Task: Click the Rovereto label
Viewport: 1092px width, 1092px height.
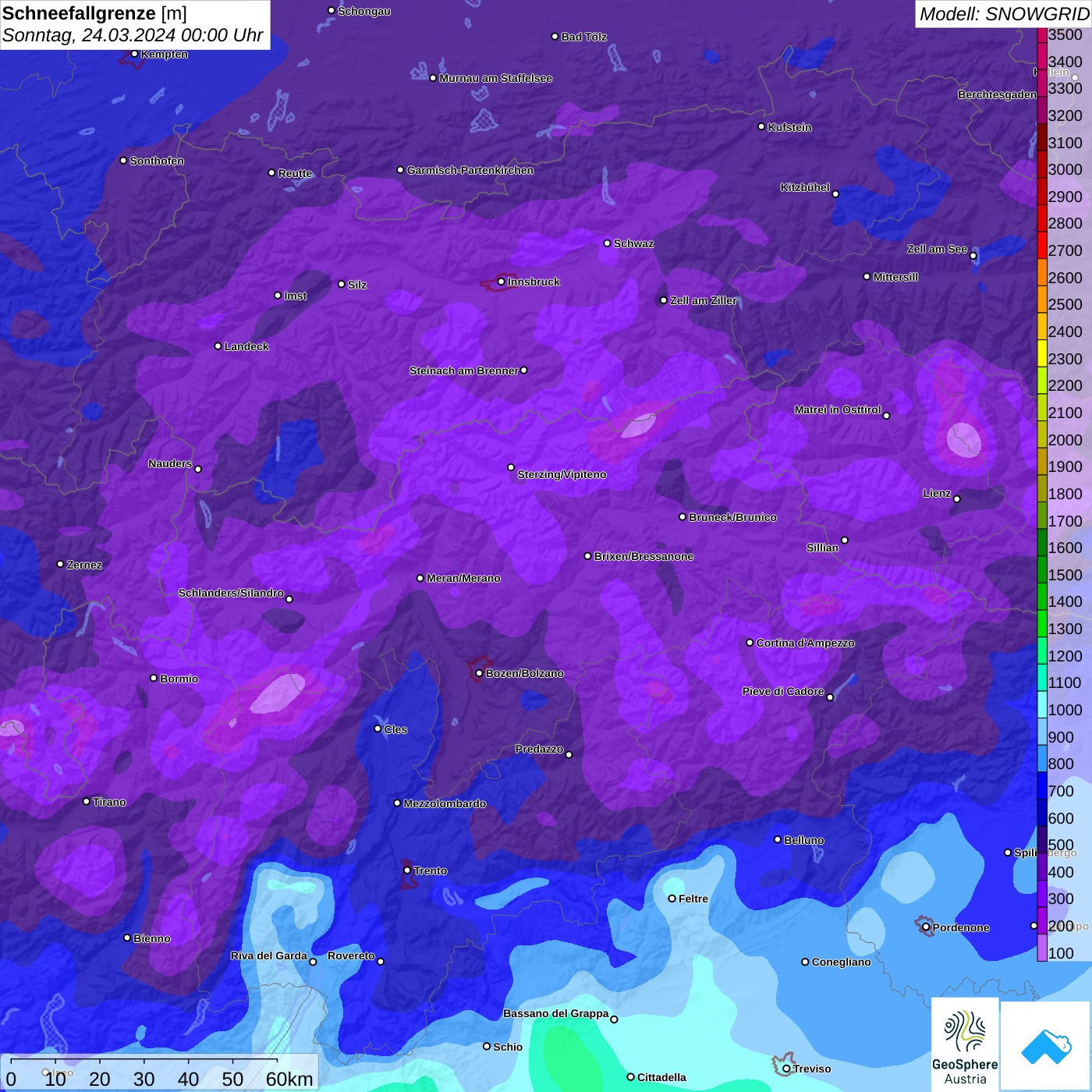Action: [x=351, y=955]
